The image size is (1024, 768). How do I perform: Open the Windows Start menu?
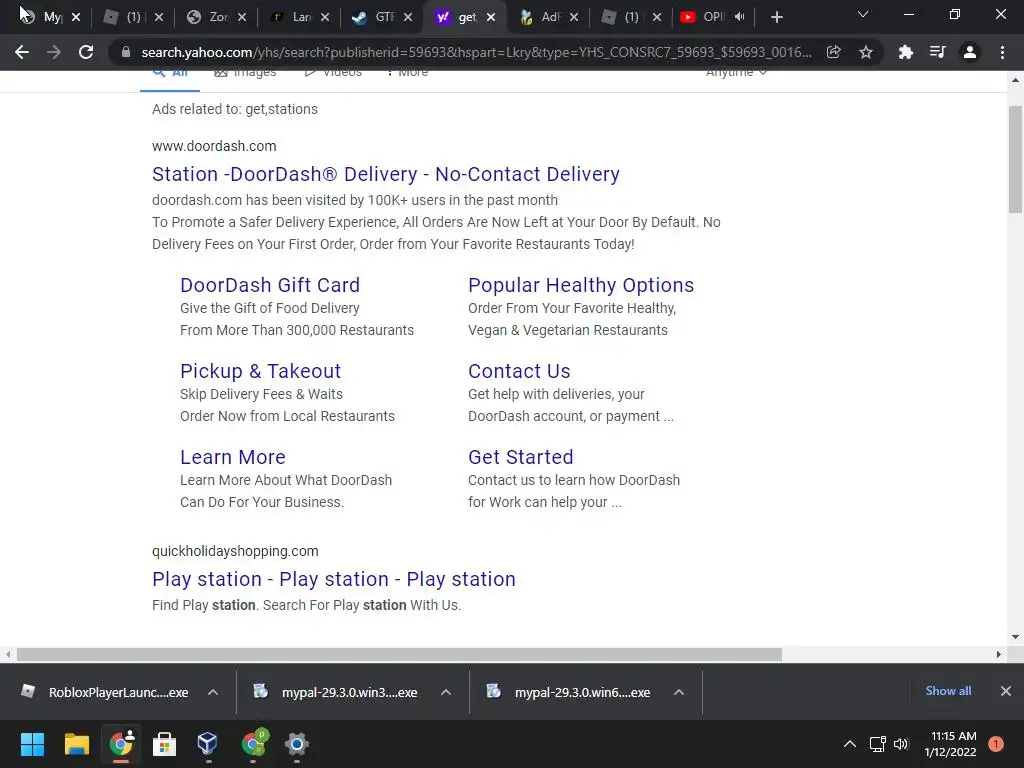tap(32, 744)
